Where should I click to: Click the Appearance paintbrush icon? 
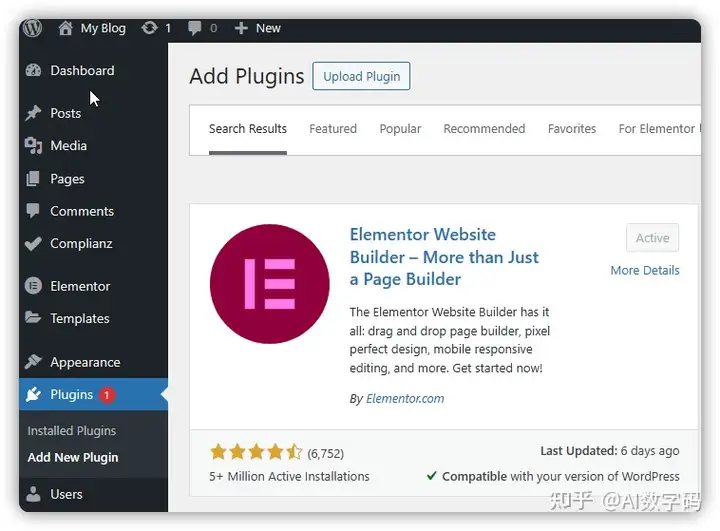33,362
